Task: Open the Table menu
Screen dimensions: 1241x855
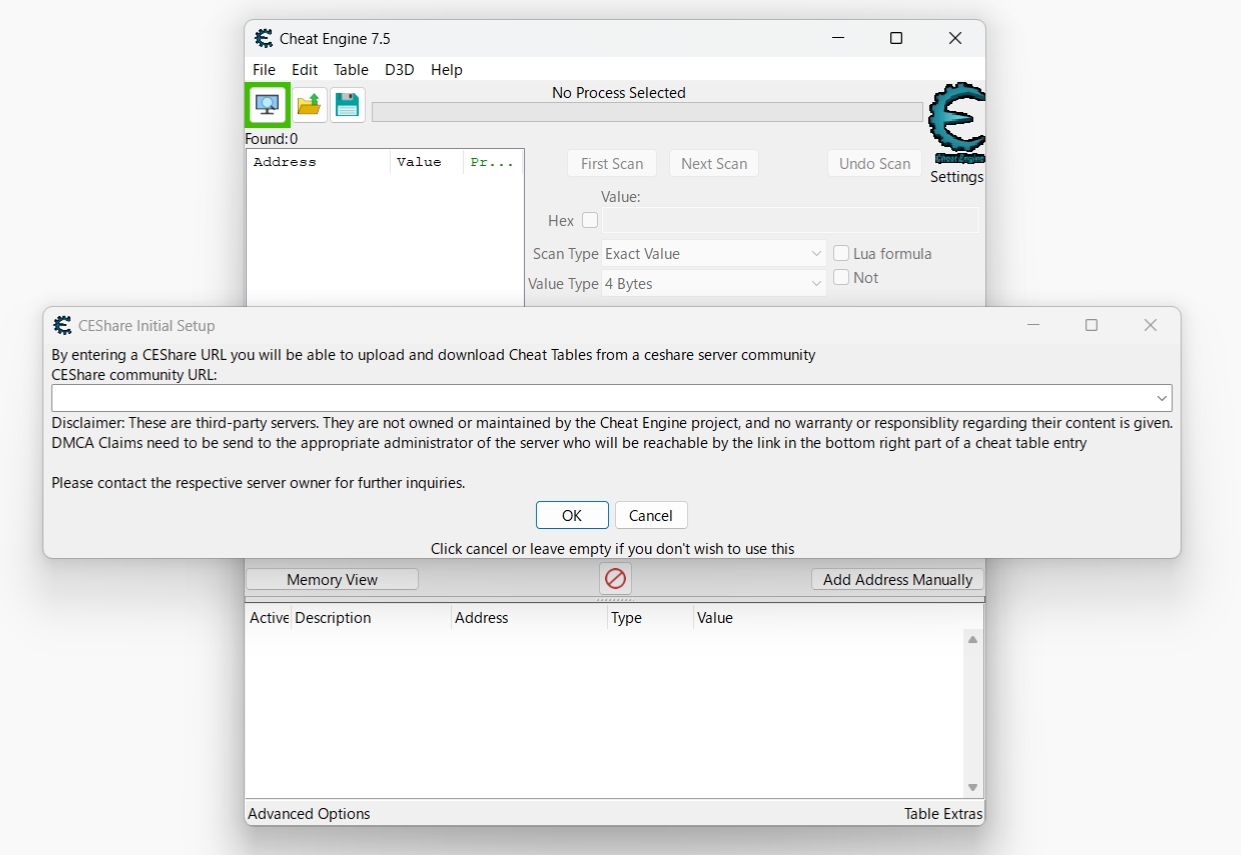Action: tap(351, 70)
